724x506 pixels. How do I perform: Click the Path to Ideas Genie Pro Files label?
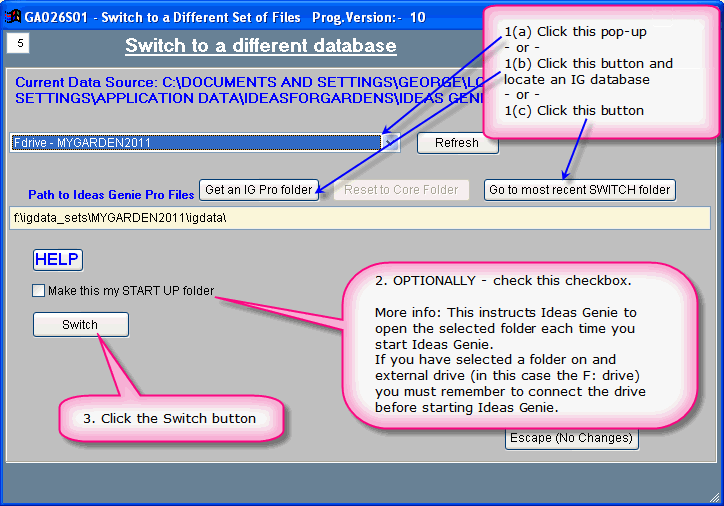coord(111,195)
